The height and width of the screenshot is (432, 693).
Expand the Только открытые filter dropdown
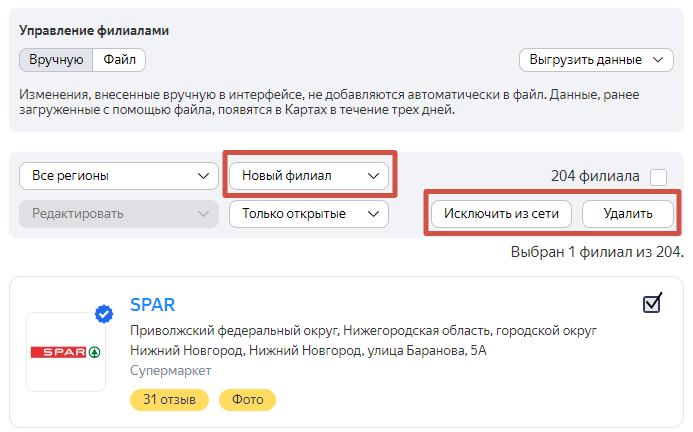tap(308, 213)
